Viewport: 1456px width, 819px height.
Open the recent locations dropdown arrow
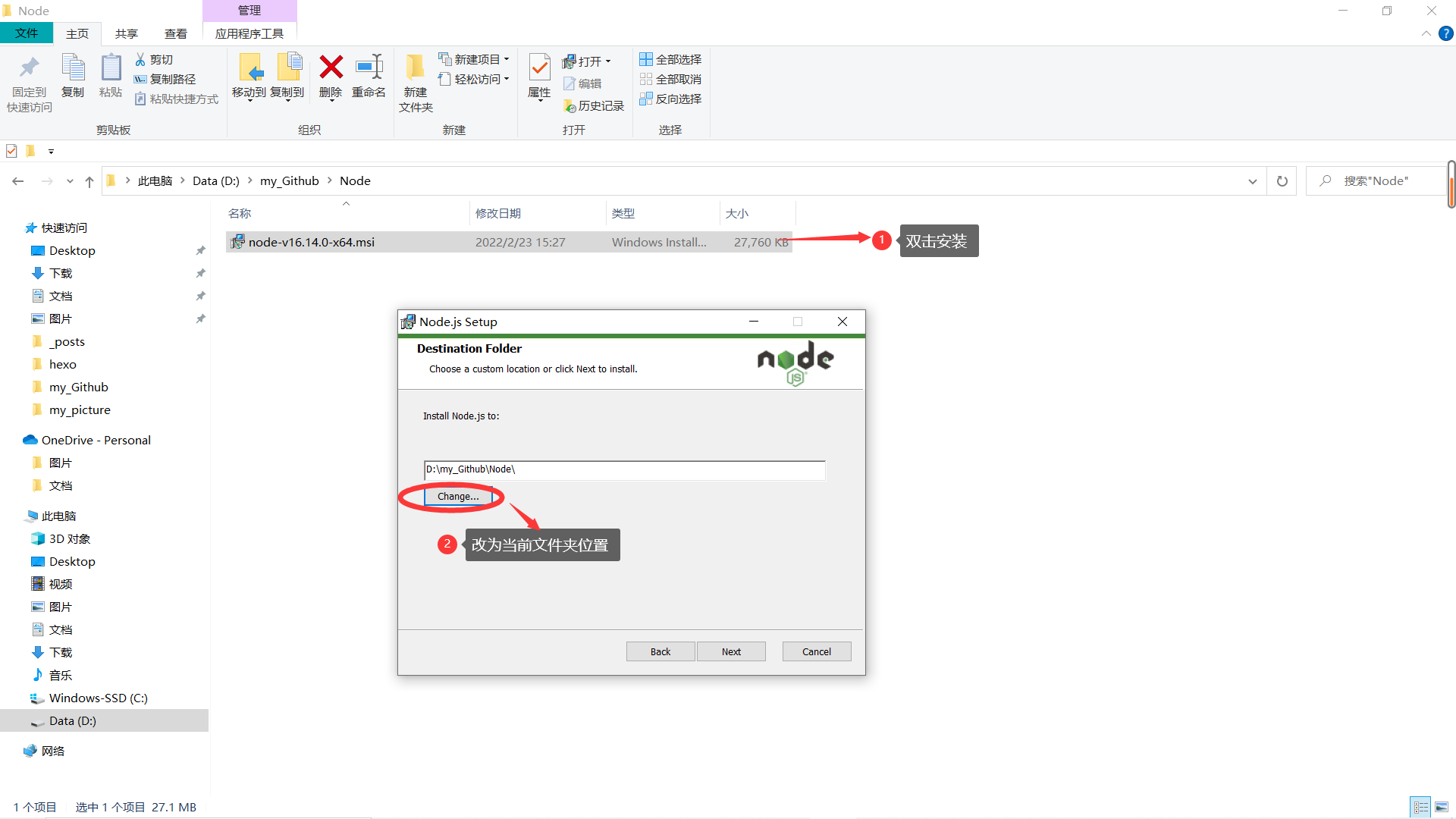[70, 181]
